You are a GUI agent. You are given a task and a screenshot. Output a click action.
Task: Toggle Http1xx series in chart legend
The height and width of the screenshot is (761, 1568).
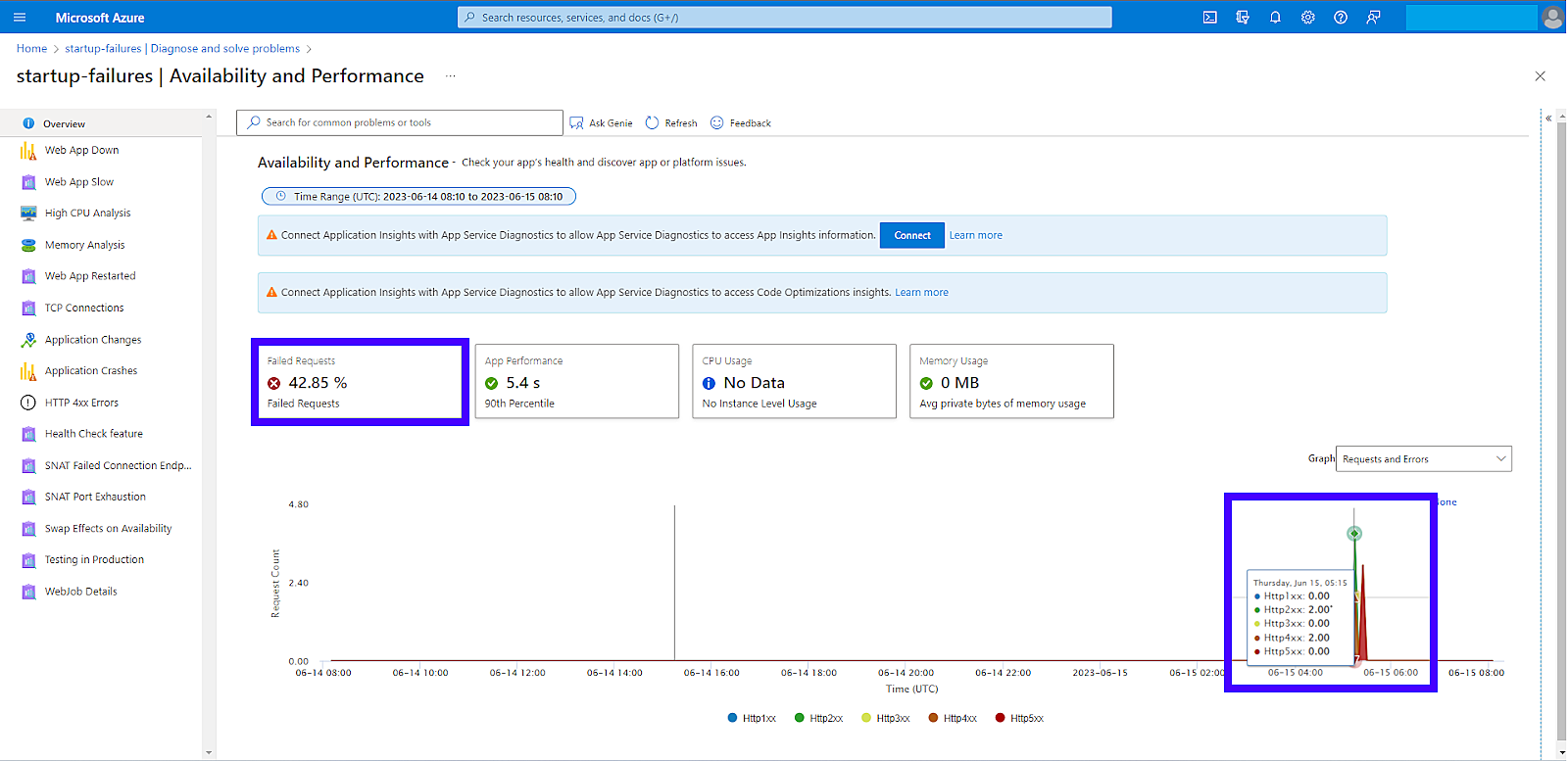(x=752, y=719)
